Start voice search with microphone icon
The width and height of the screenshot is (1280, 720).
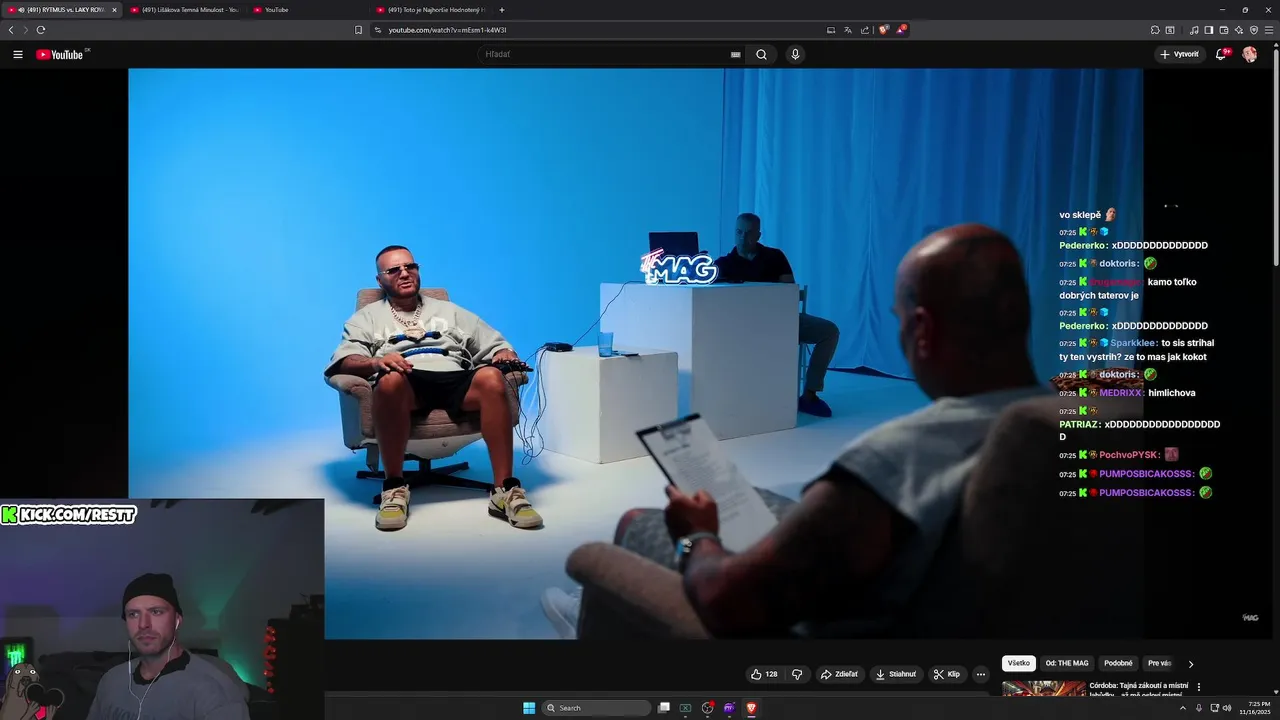click(x=795, y=54)
